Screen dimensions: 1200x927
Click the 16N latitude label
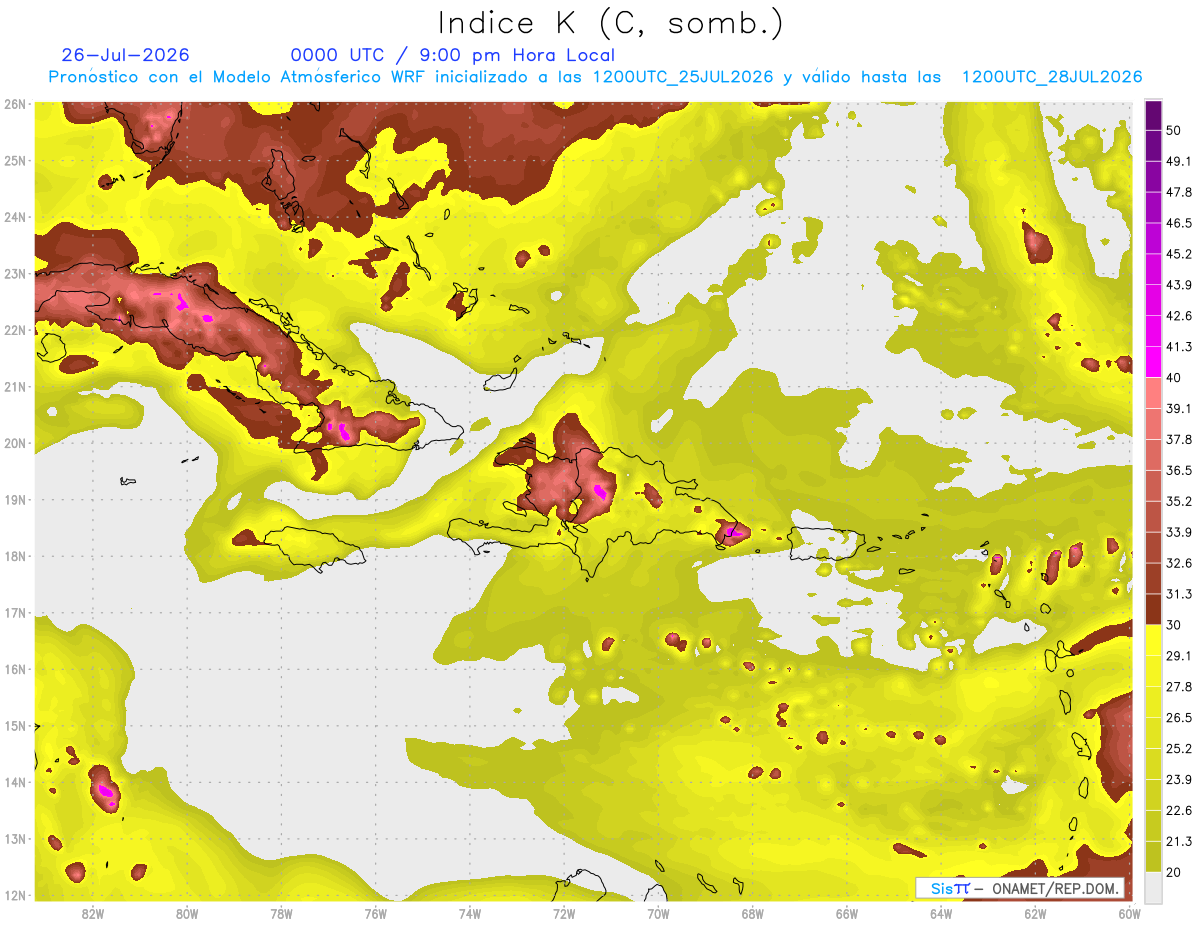coord(15,669)
